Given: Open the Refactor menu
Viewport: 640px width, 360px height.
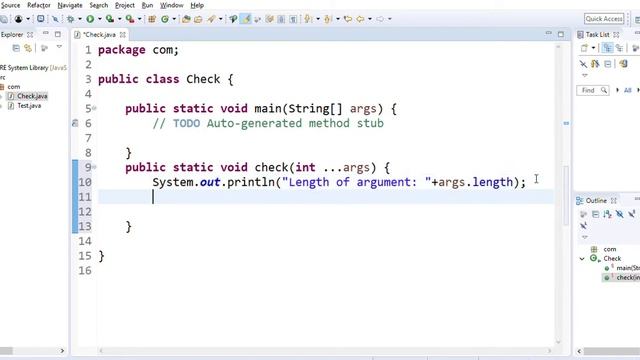Looking at the screenshot, I should [39, 5].
